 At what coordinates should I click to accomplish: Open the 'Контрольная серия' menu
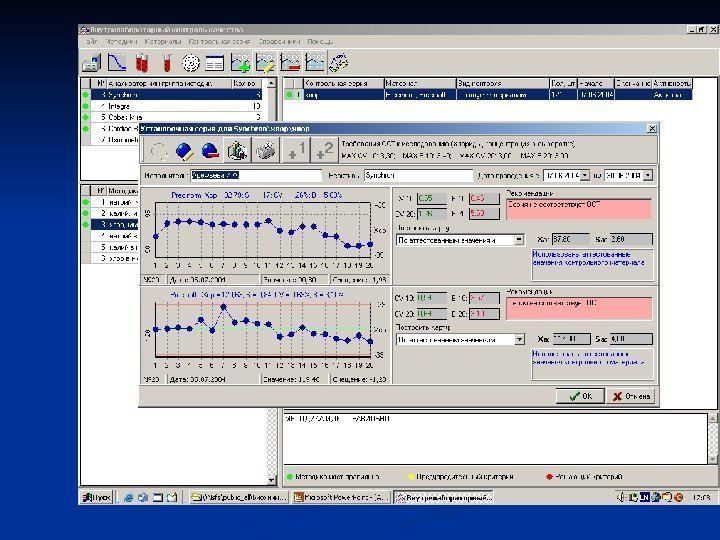(x=219, y=41)
